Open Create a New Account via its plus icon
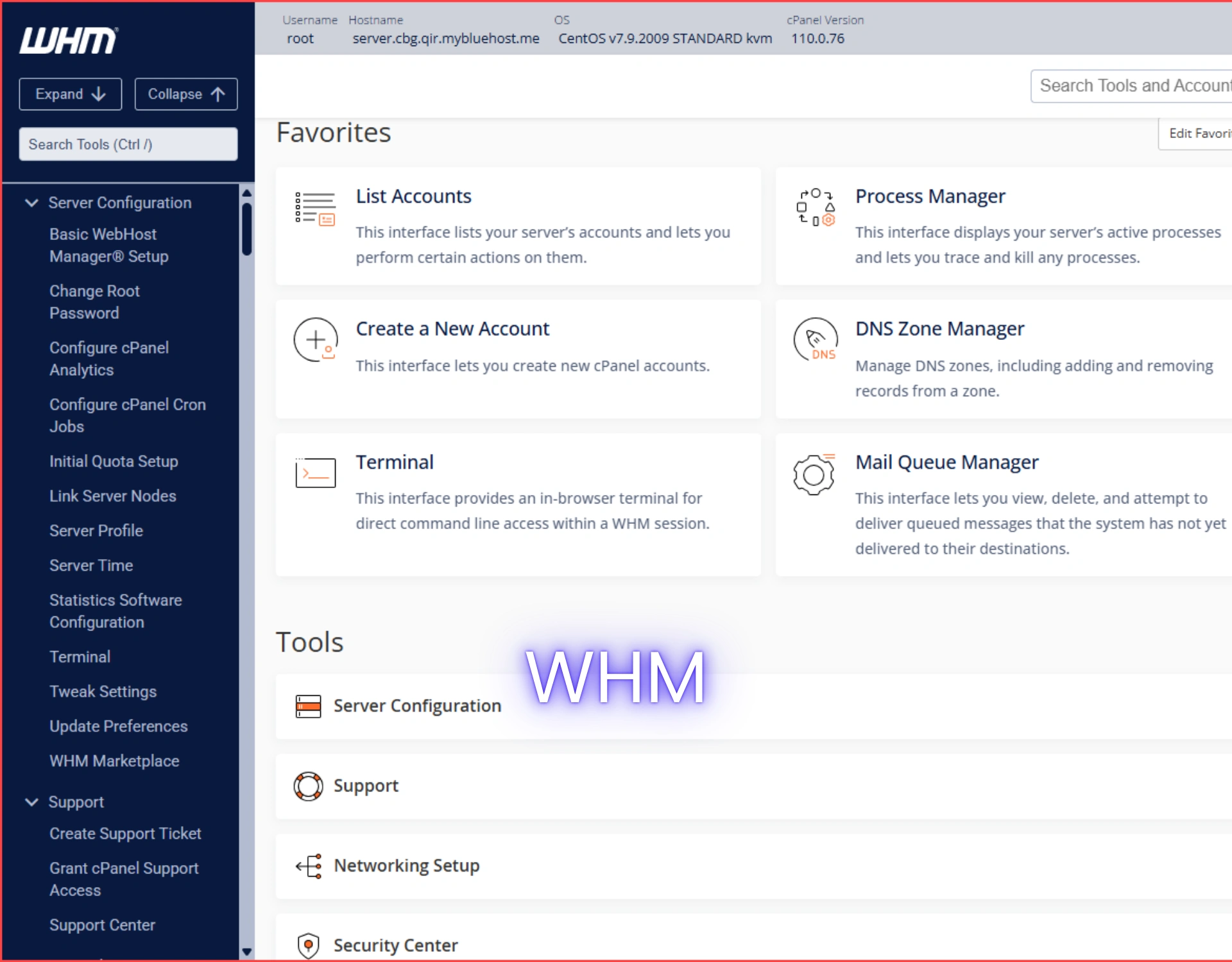This screenshot has height=962, width=1232. point(315,340)
